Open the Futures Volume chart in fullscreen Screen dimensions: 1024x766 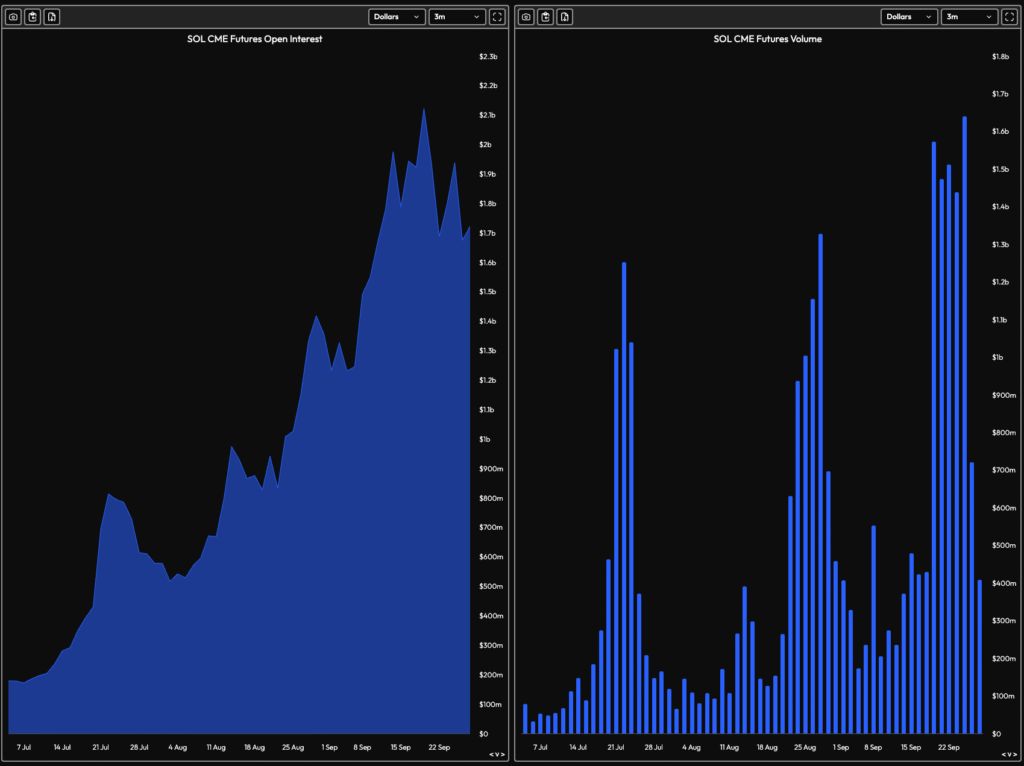click(x=1010, y=17)
